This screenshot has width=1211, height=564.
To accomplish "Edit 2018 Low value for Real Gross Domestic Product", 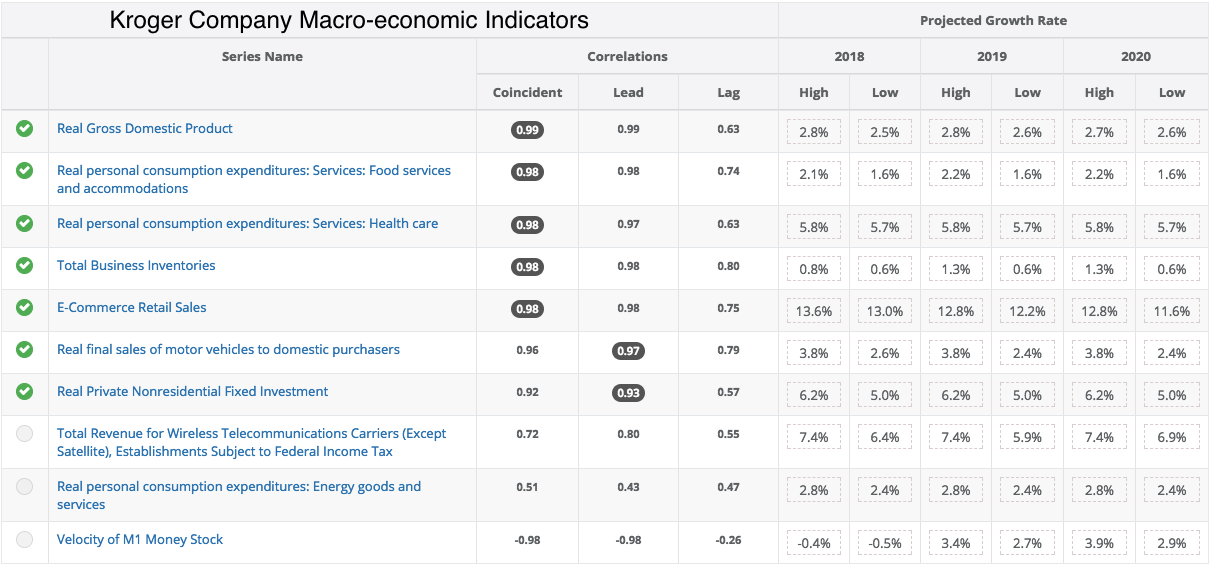I will coord(885,132).
